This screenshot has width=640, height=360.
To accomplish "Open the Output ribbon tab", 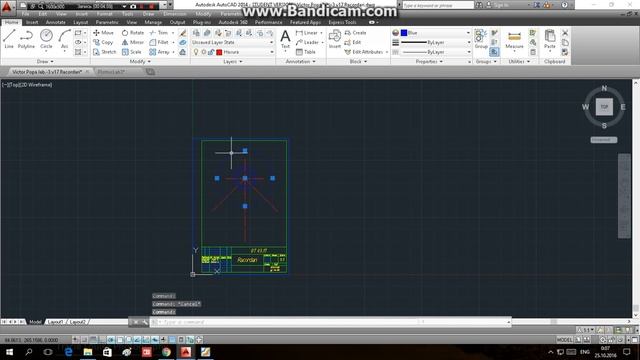I will pyautogui.click(x=177, y=22).
